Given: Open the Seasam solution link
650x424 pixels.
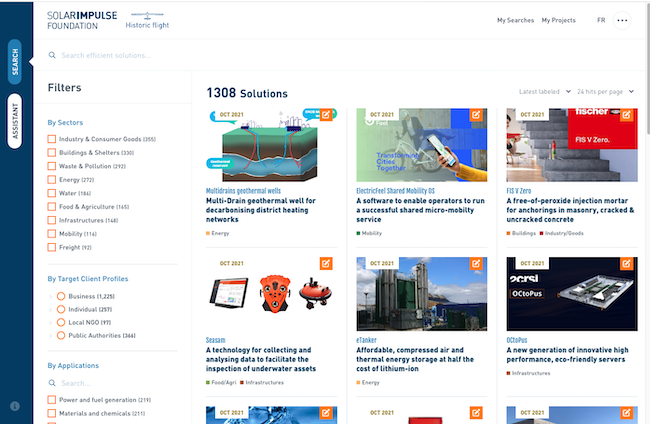Looking at the screenshot, I should point(216,340).
